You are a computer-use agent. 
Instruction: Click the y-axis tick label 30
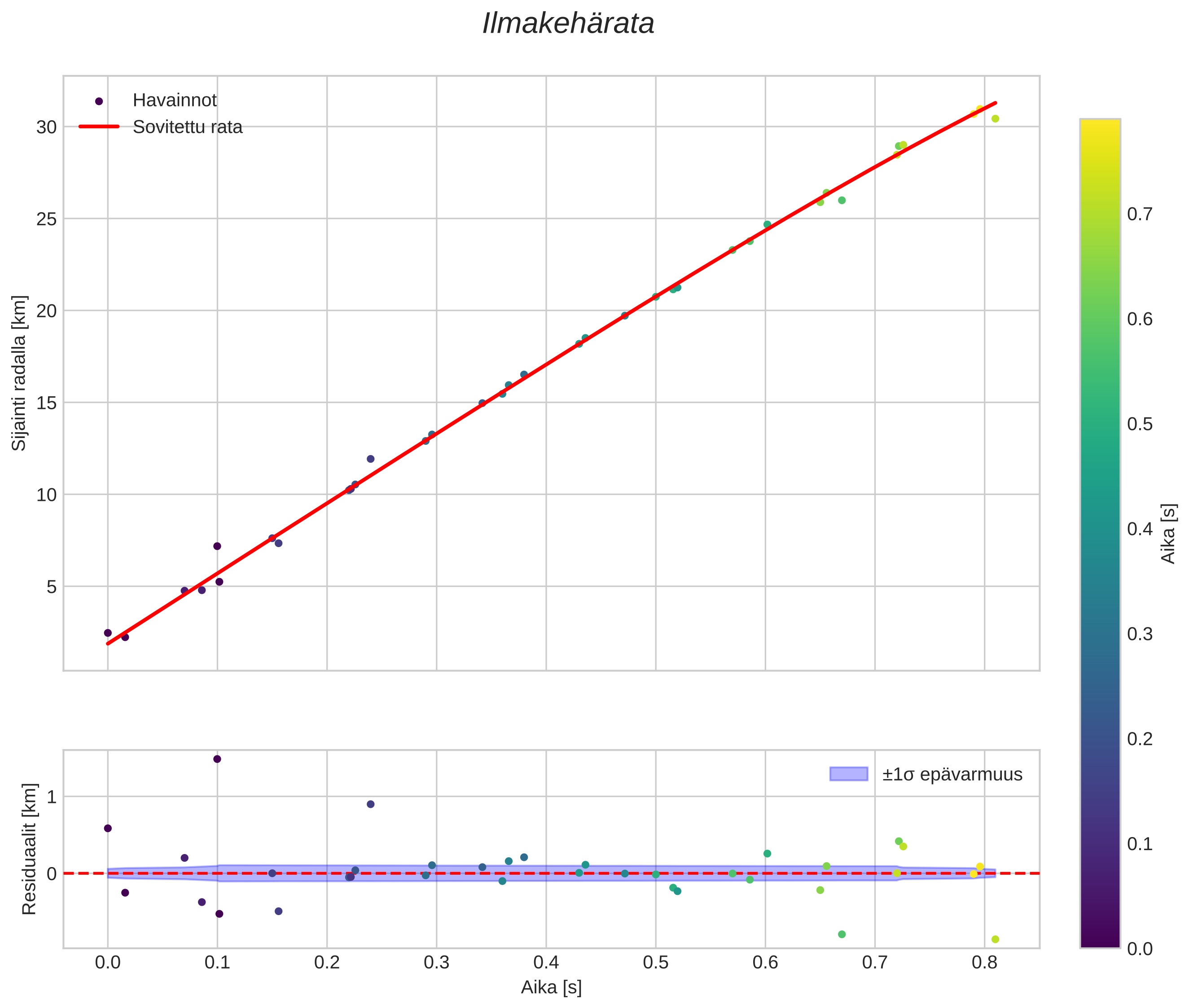pyautogui.click(x=46, y=127)
